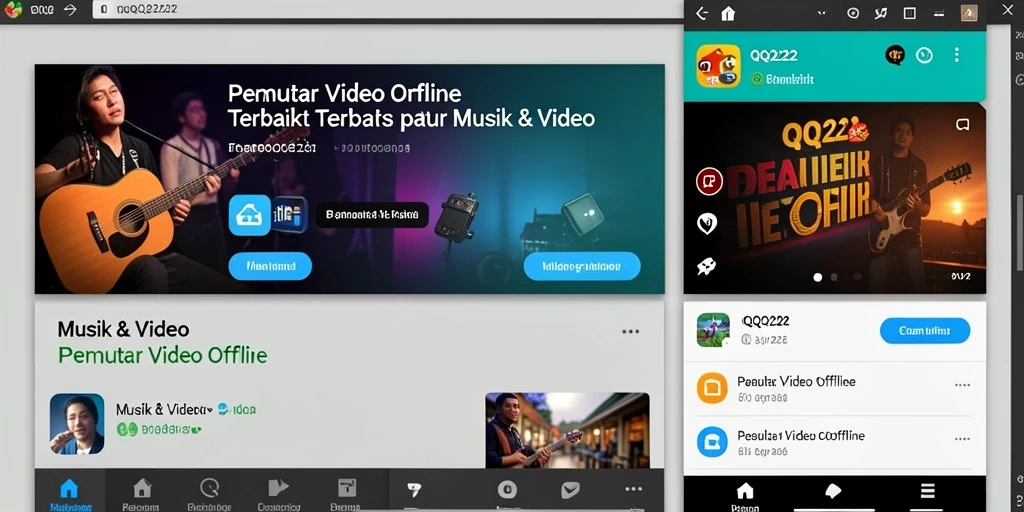Select the paint roller tab in the bottom bar
Image resolution: width=1024 pixels, height=512 pixels.
(x=346, y=494)
